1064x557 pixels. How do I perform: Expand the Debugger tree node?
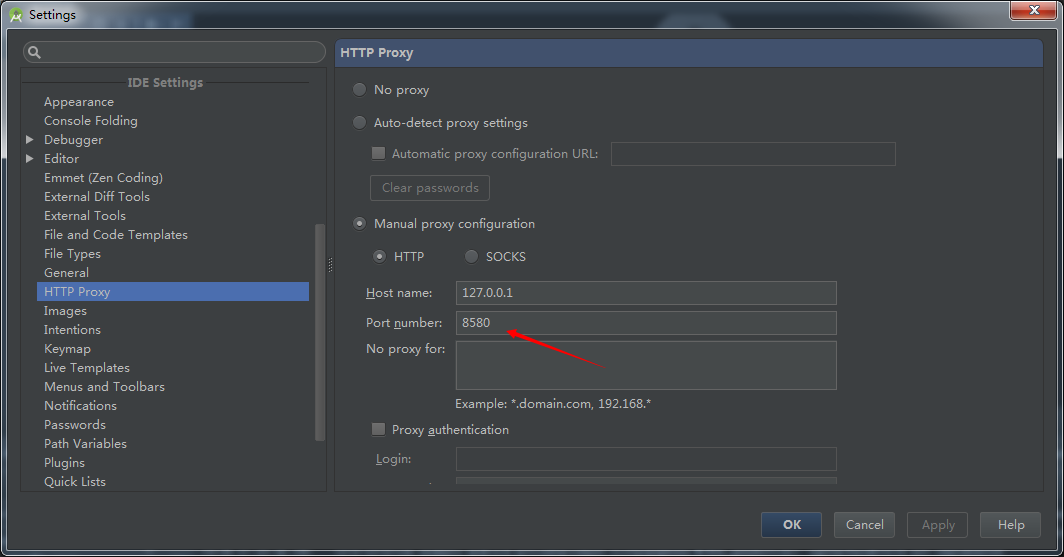pos(30,140)
